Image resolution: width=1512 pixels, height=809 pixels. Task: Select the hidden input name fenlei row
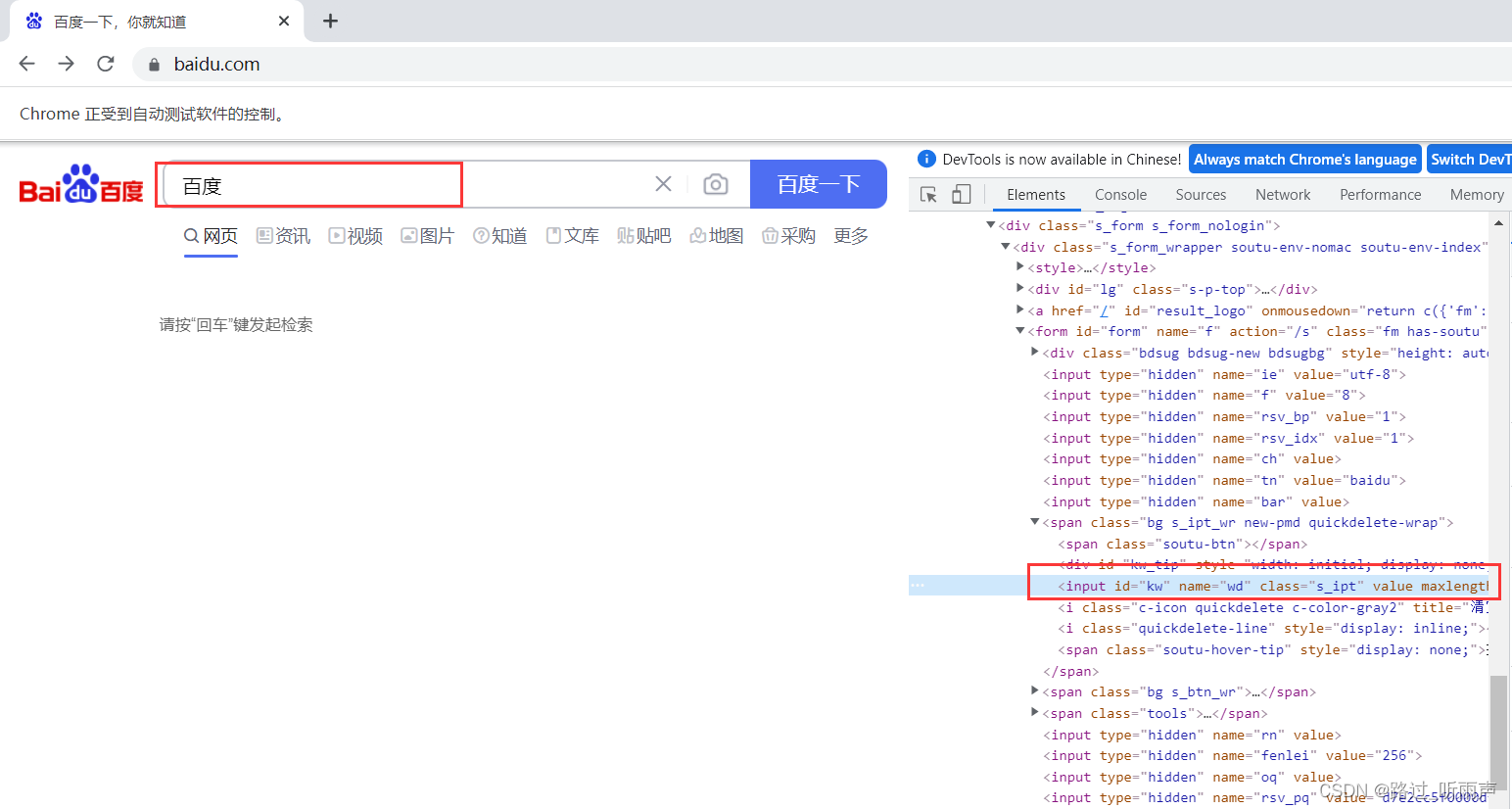coord(1232,755)
